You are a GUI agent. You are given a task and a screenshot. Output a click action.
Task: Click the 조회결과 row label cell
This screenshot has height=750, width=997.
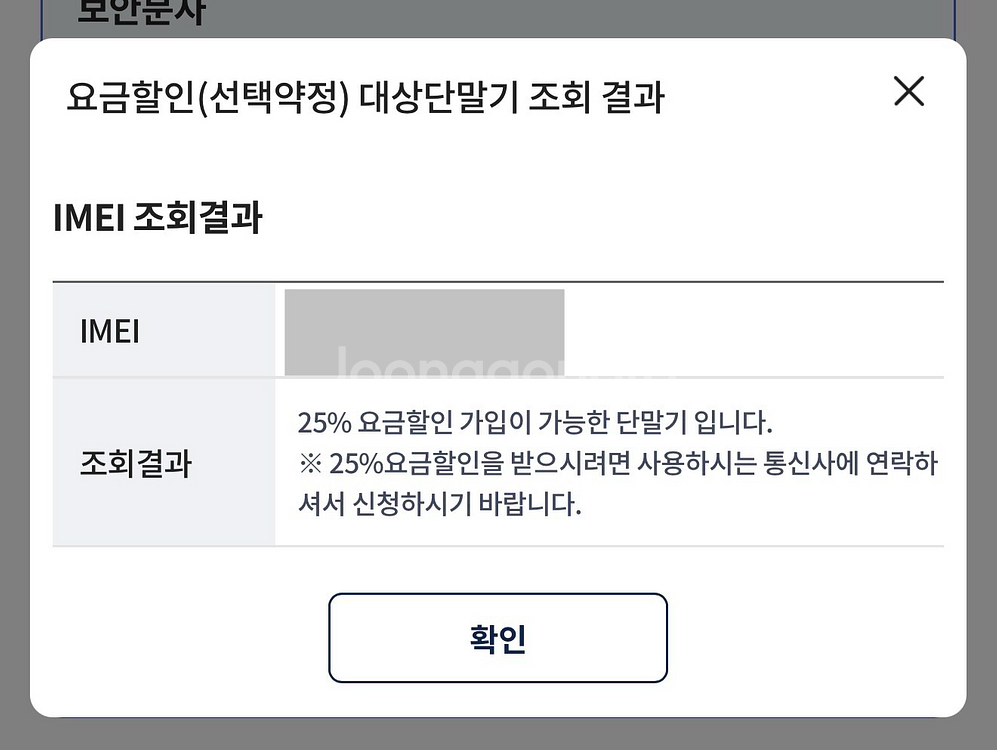135,464
